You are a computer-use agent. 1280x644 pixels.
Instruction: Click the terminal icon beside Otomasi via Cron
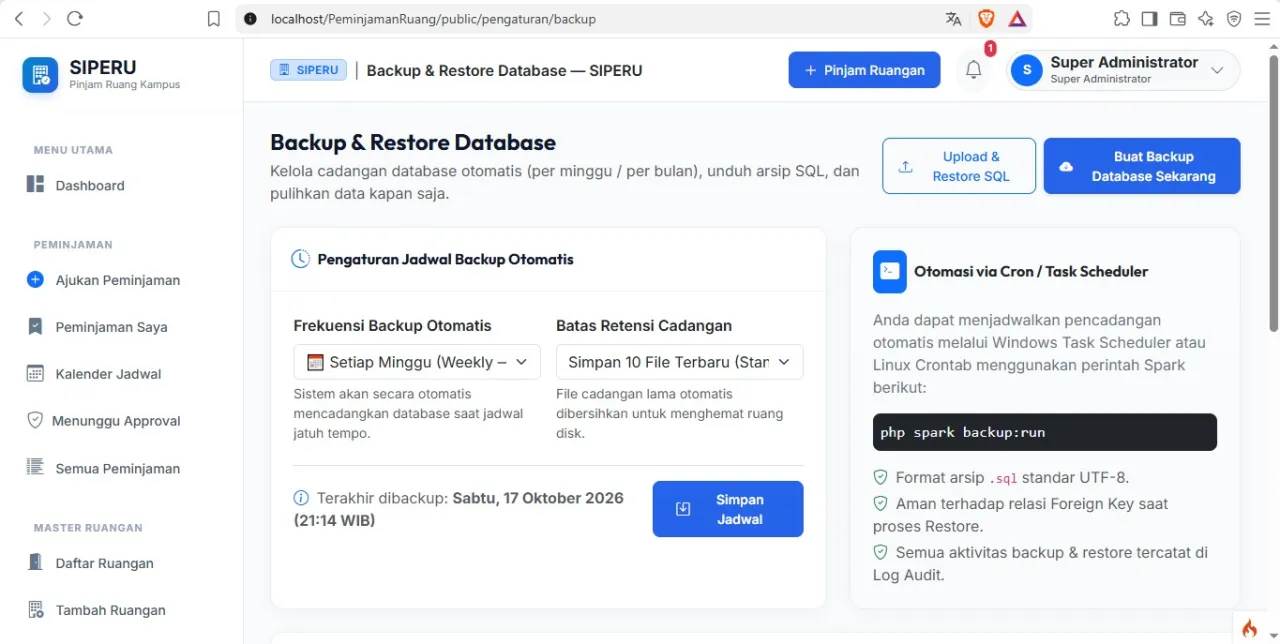coord(890,271)
